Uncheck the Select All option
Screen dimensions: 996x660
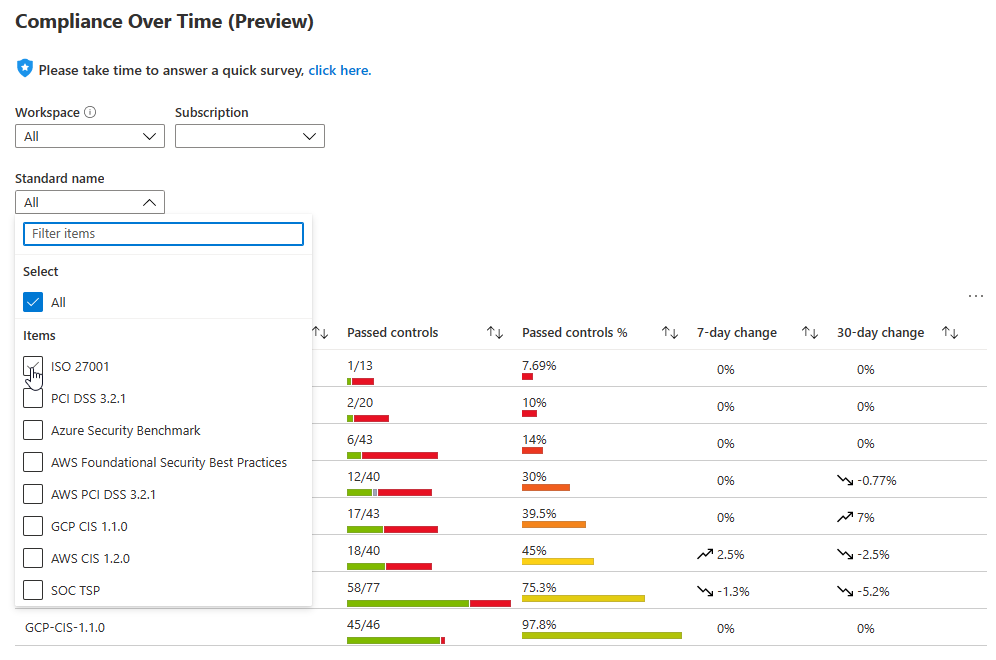coord(31,301)
